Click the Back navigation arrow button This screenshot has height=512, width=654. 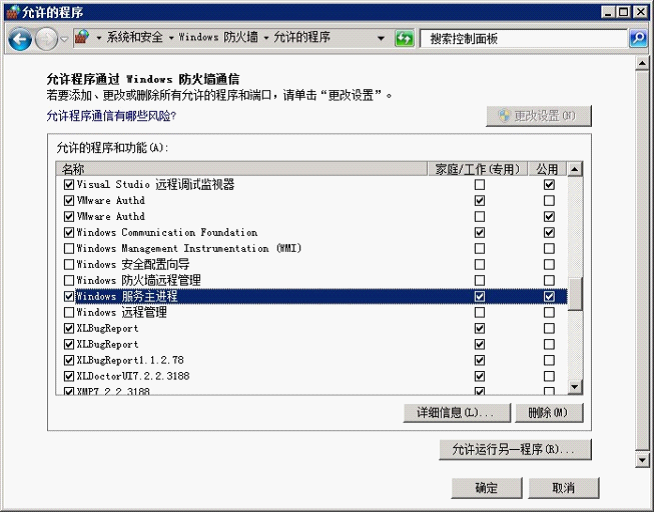pos(19,39)
